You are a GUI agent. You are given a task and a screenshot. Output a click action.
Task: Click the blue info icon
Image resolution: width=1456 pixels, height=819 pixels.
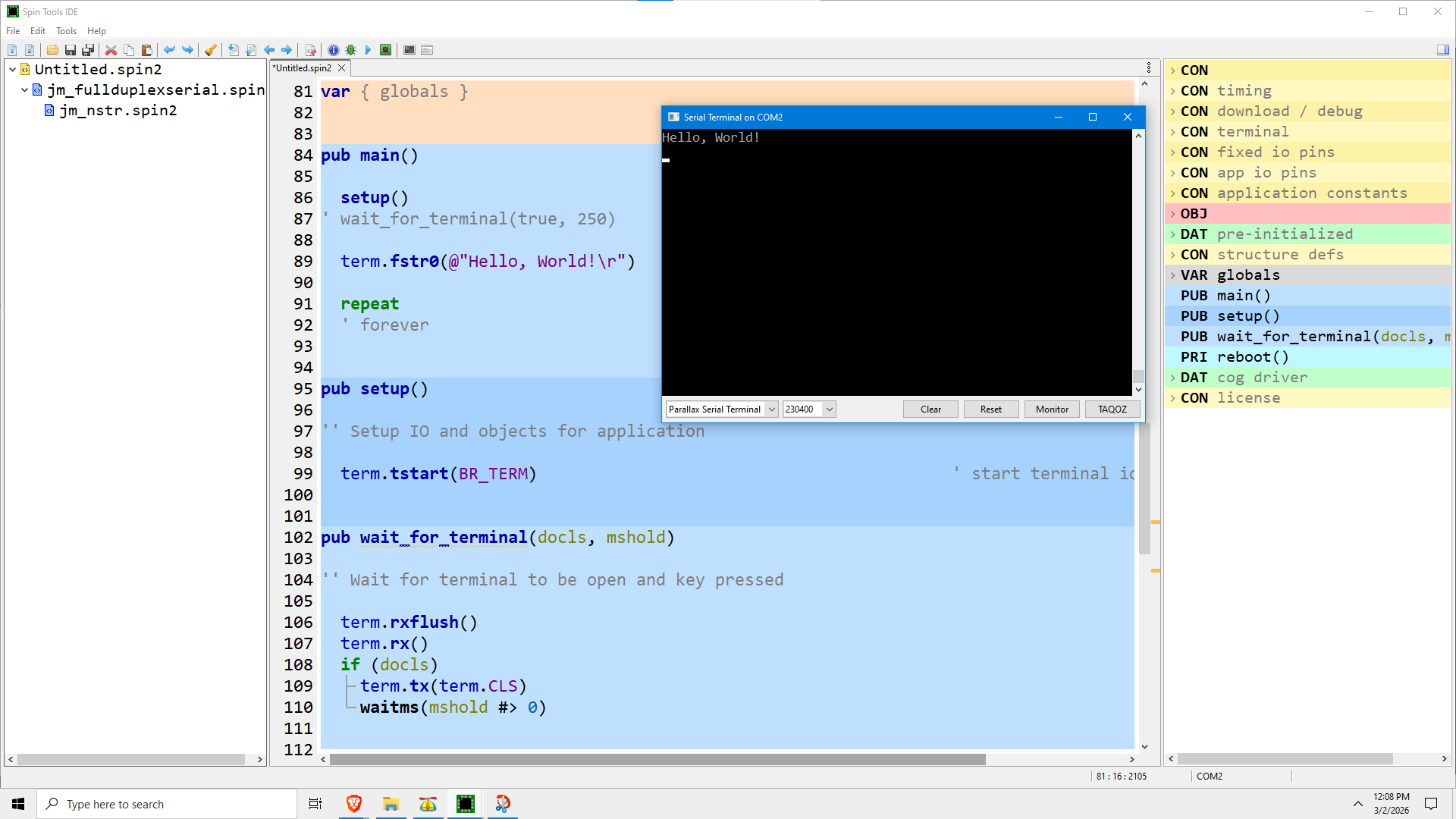pyautogui.click(x=334, y=50)
